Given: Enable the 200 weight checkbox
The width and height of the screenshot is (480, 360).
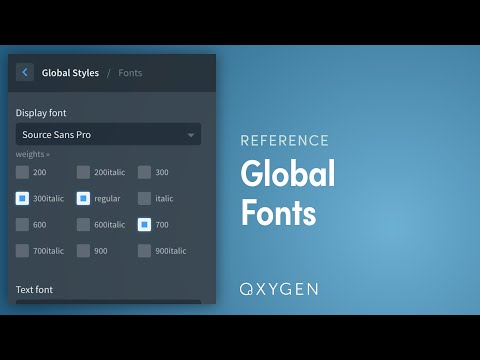Looking at the screenshot, I should (22, 172).
